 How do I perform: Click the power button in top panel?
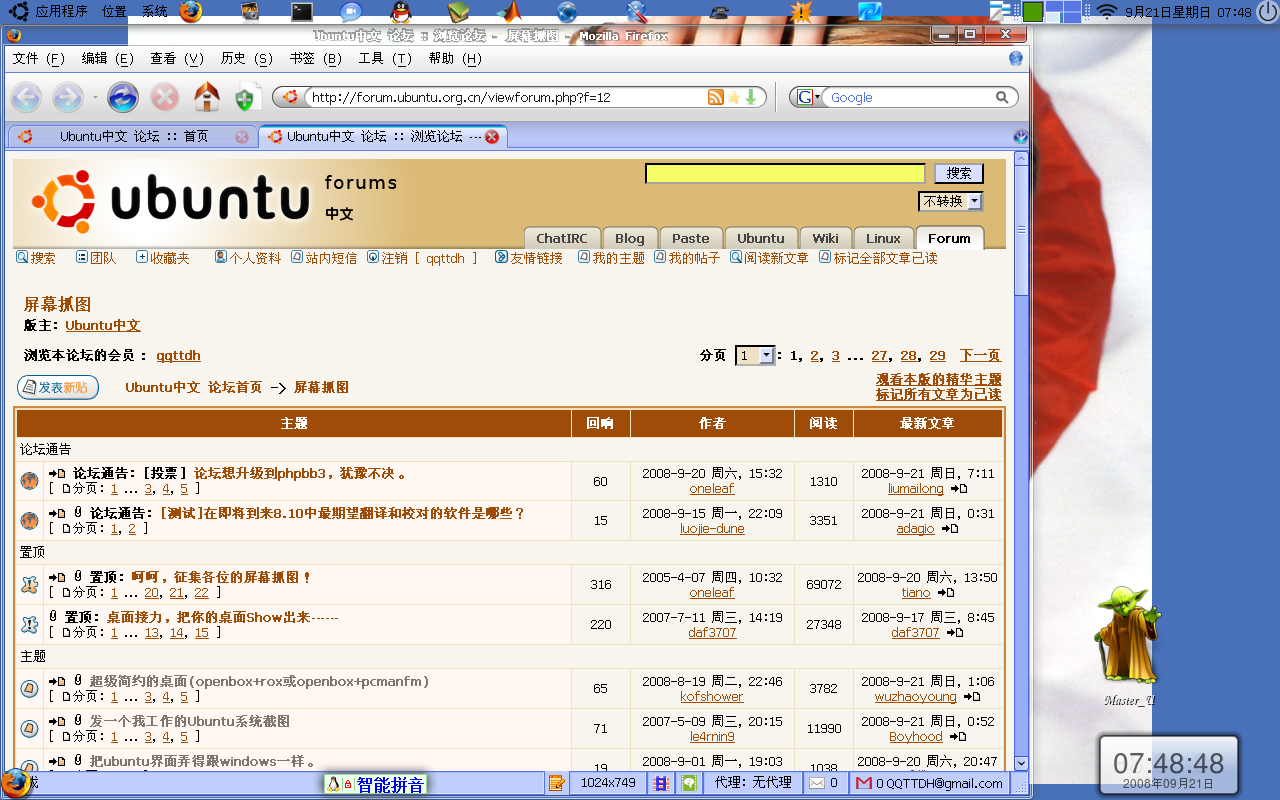click(1267, 12)
